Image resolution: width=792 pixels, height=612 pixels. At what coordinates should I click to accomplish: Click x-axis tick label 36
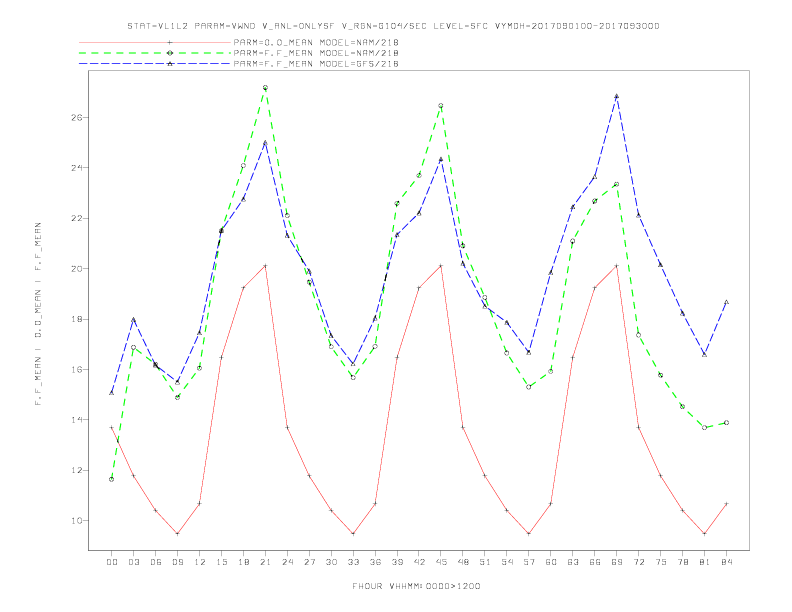375,562
